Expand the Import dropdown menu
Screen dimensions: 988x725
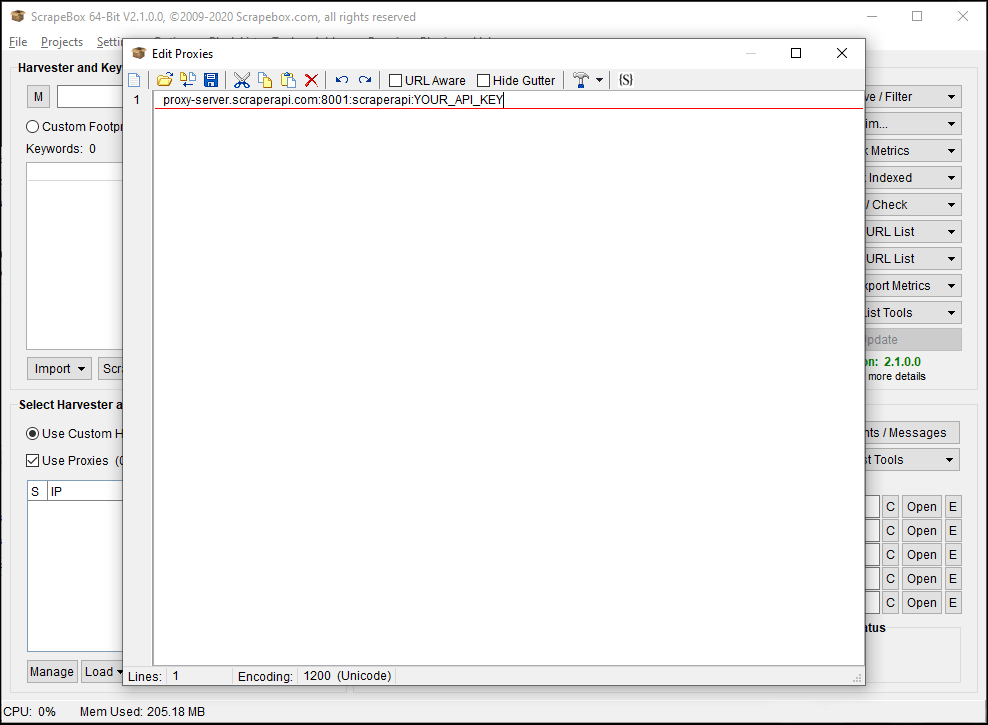[x=58, y=368]
